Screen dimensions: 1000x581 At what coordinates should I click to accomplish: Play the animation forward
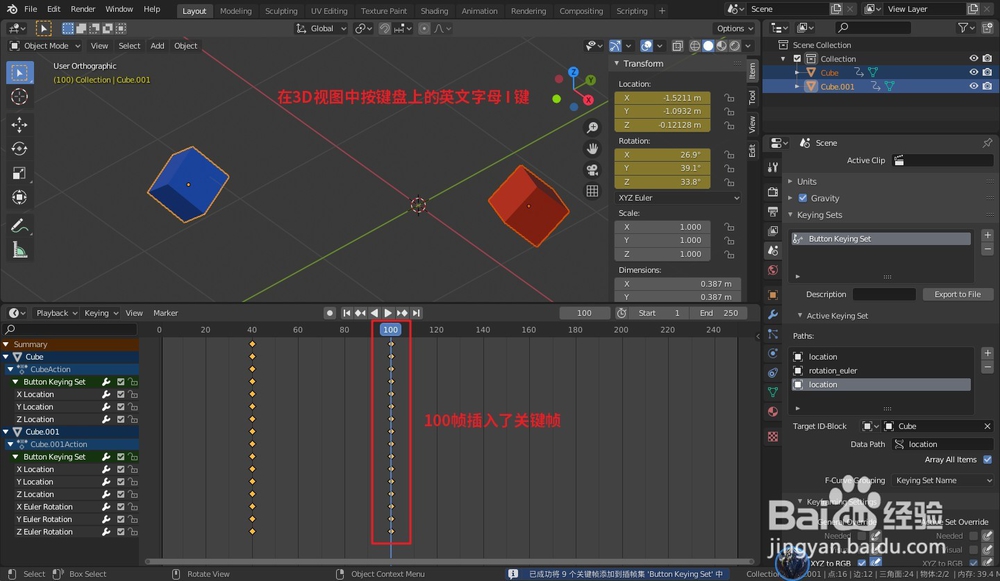point(388,313)
